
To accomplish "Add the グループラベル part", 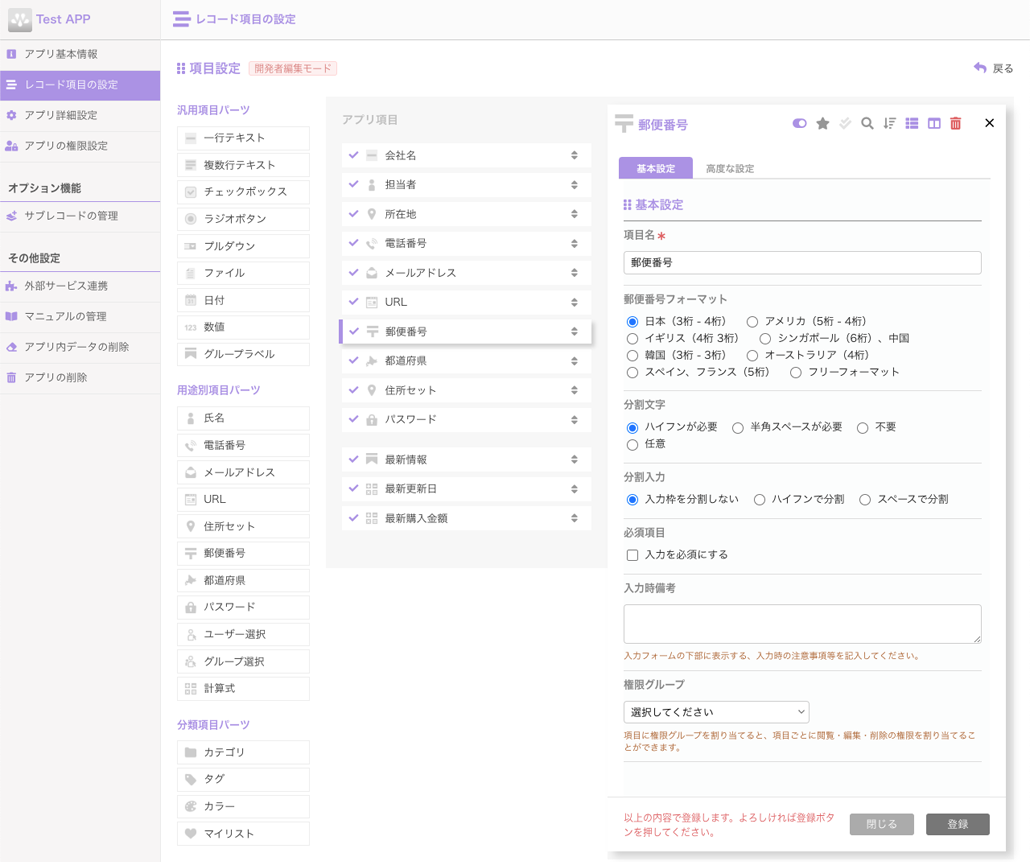I will point(243,354).
